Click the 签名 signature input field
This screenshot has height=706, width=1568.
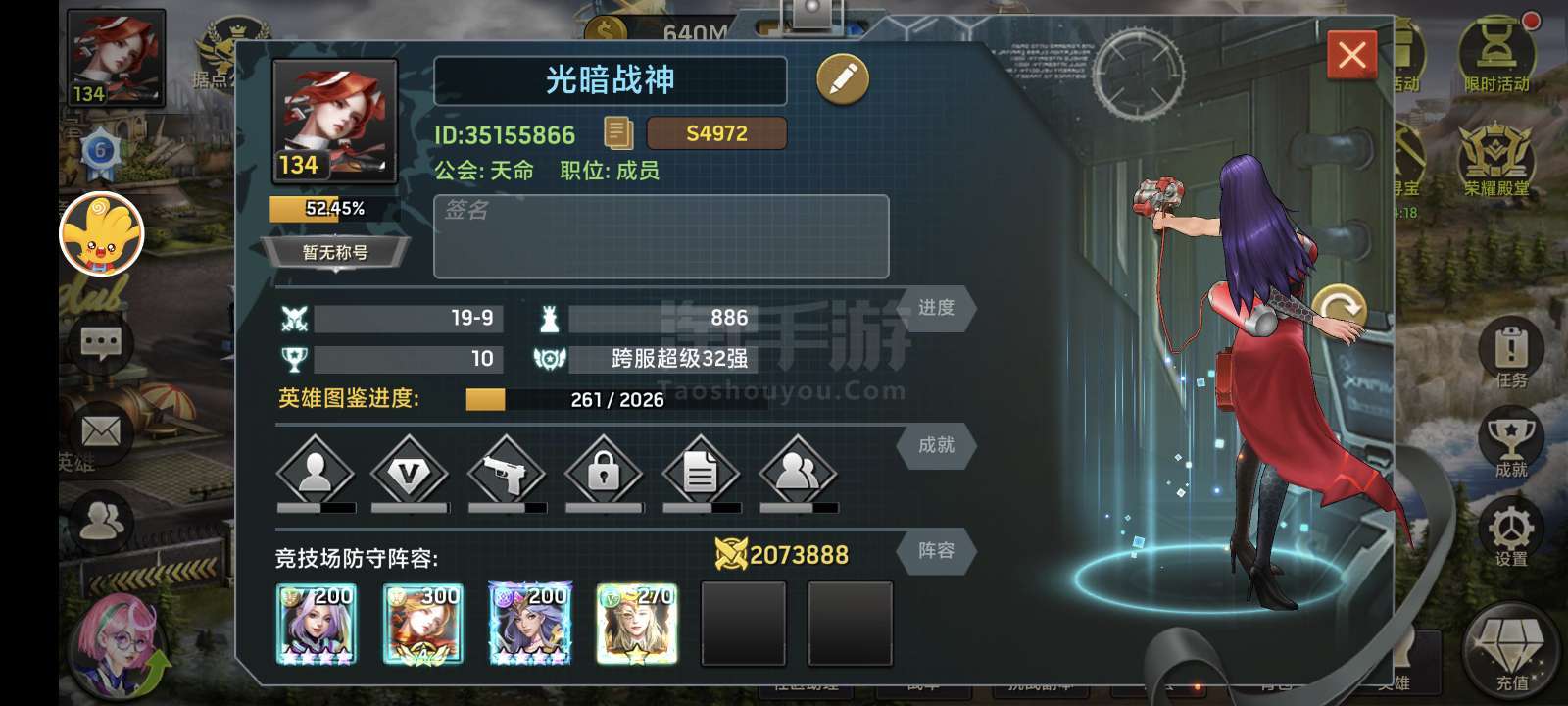661,236
